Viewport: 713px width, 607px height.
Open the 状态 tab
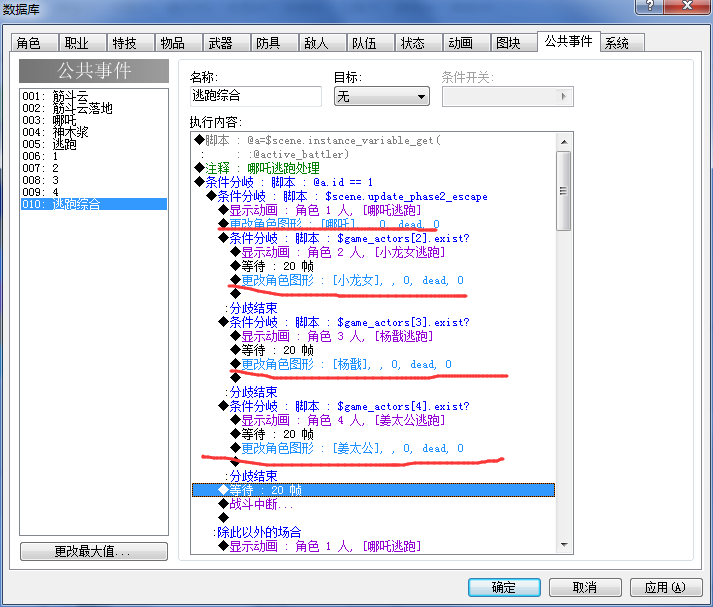tap(419, 43)
